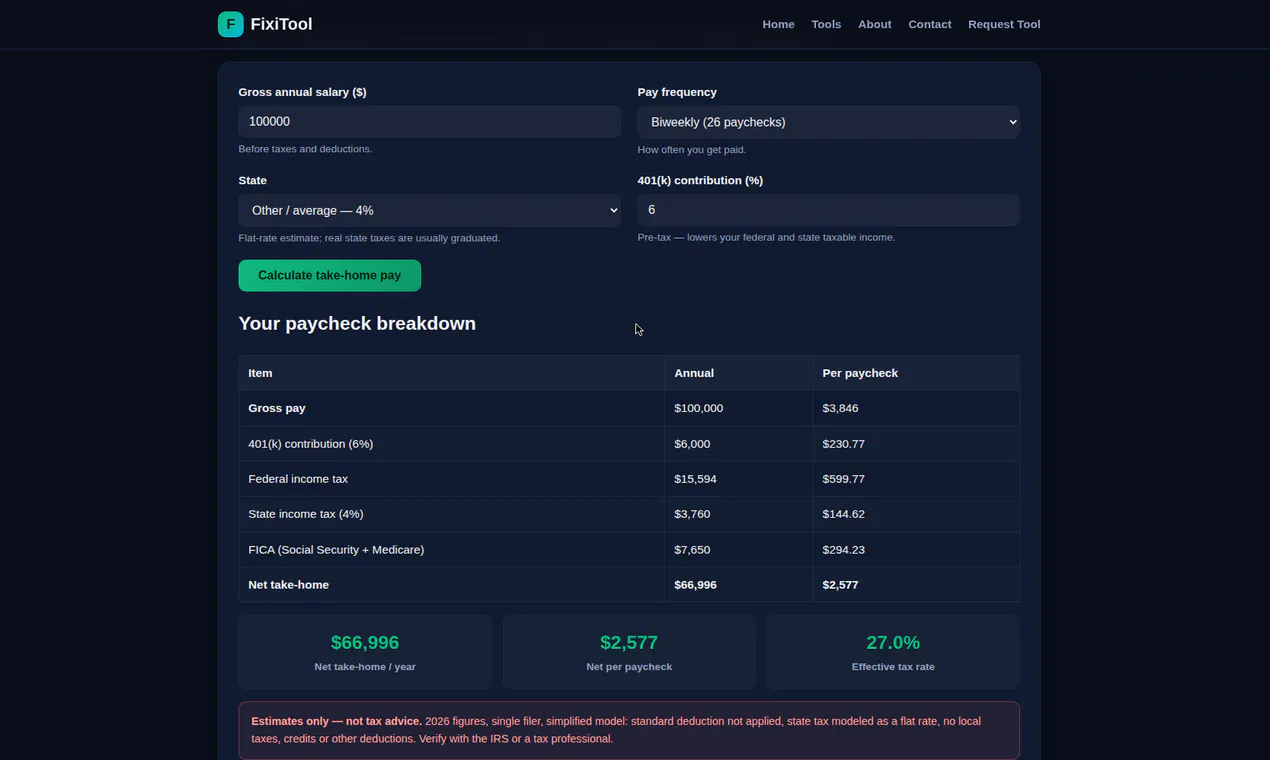Go to the About page
1270x760 pixels.
(874, 24)
